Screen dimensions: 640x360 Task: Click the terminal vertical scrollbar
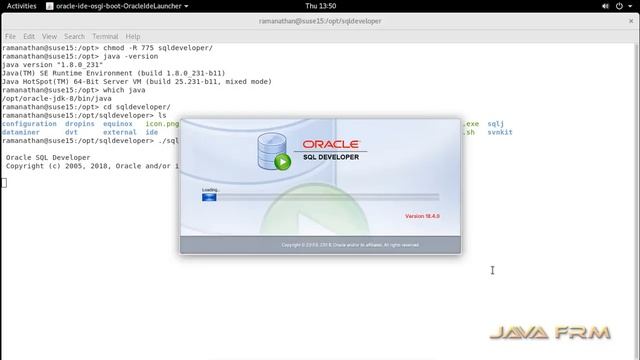click(x=637, y=202)
